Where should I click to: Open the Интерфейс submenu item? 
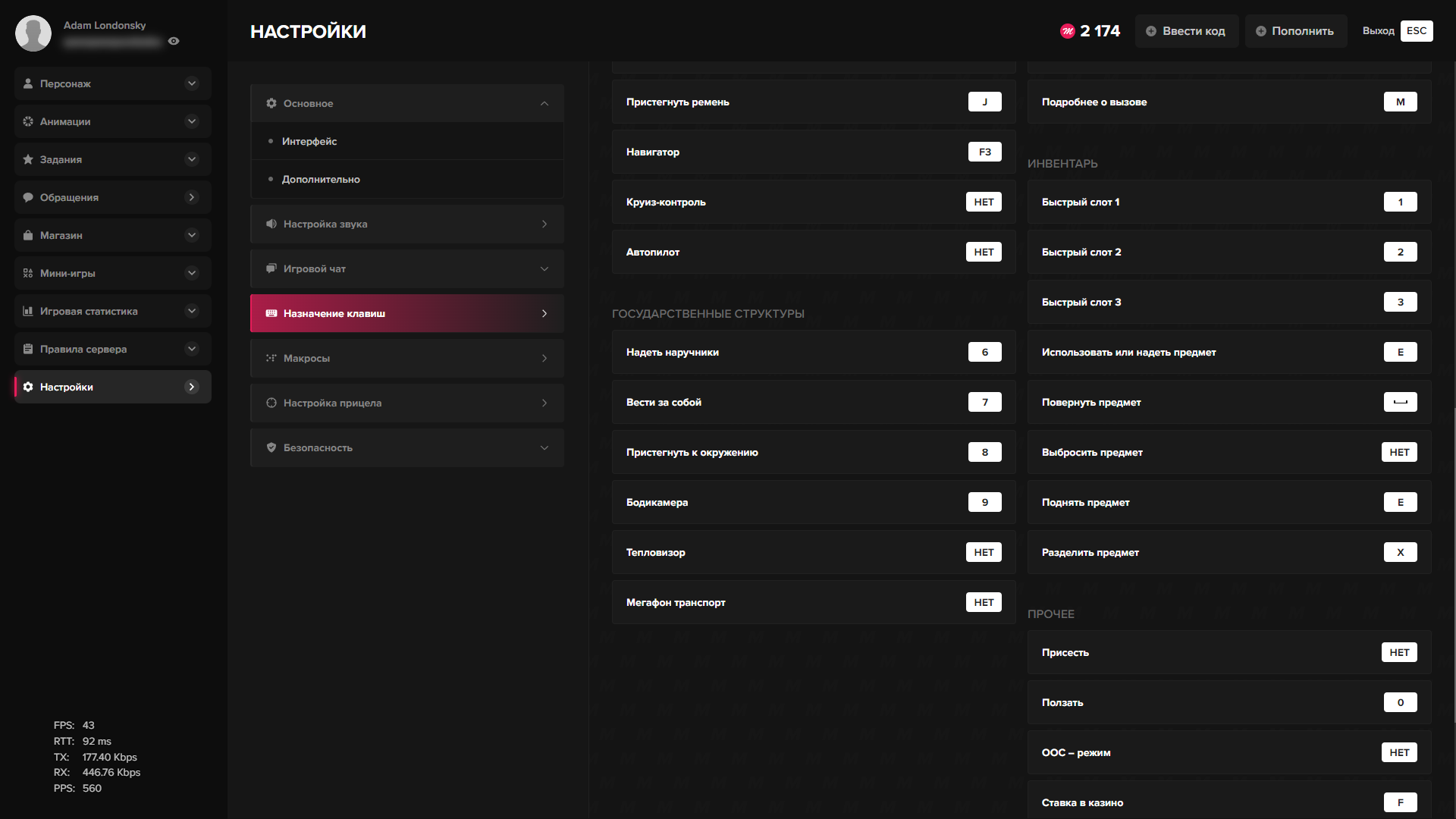tap(309, 141)
